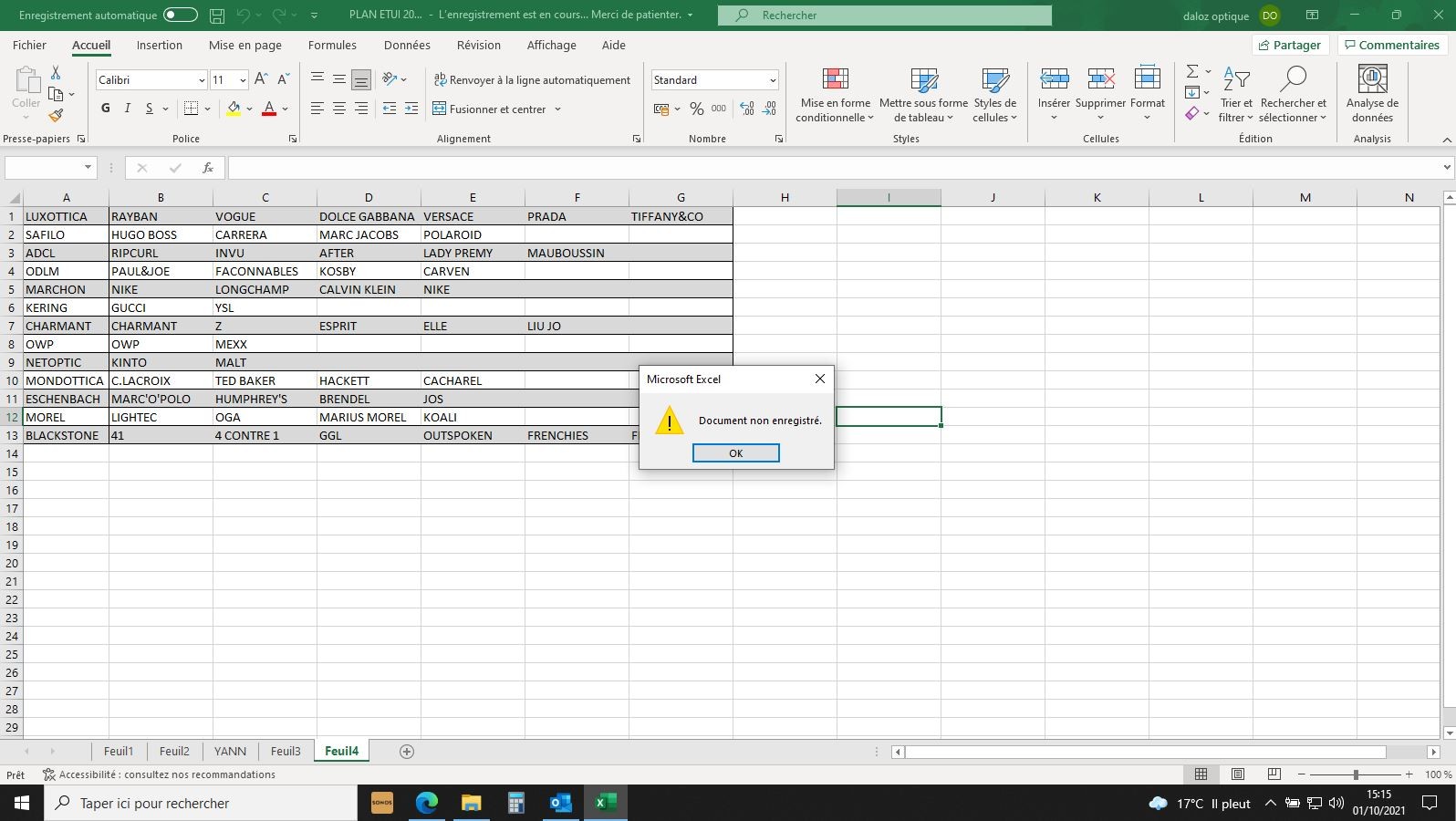
Task: Click the redo arrow icon
Action: tap(279, 15)
